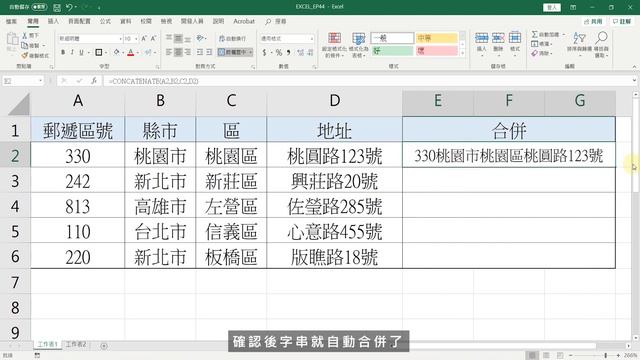Viewport: 640px width, 360px height.
Task: Open Format as Table gallery
Action: coord(358,45)
